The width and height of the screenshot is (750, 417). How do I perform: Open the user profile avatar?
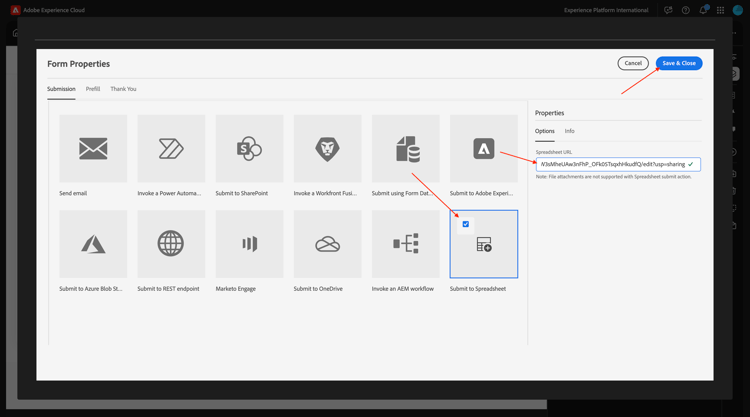pos(738,10)
